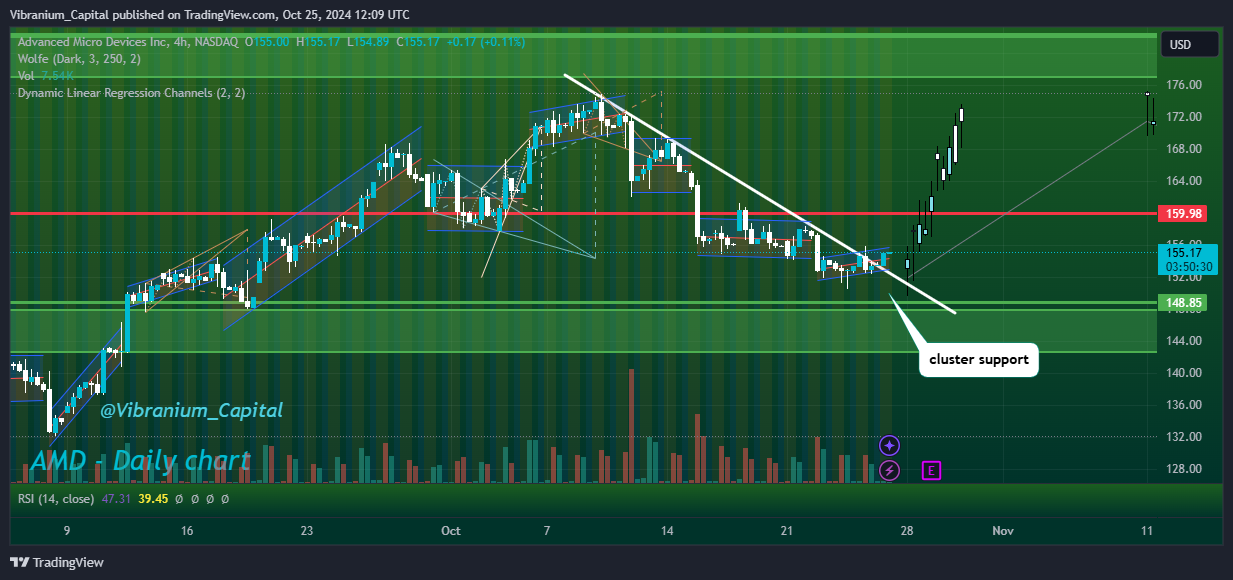Click the 172.00 price axis label
Image resolution: width=1233 pixels, height=580 pixels.
coord(1184,117)
